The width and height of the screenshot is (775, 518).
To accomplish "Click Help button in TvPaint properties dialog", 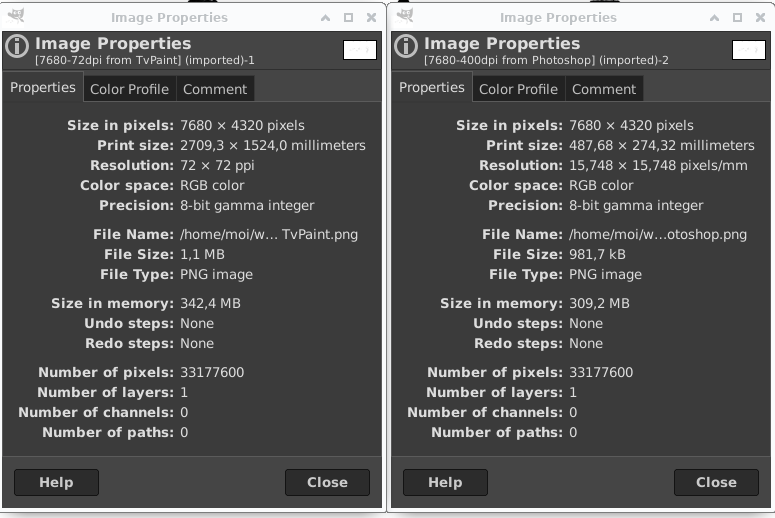I will coord(56,482).
